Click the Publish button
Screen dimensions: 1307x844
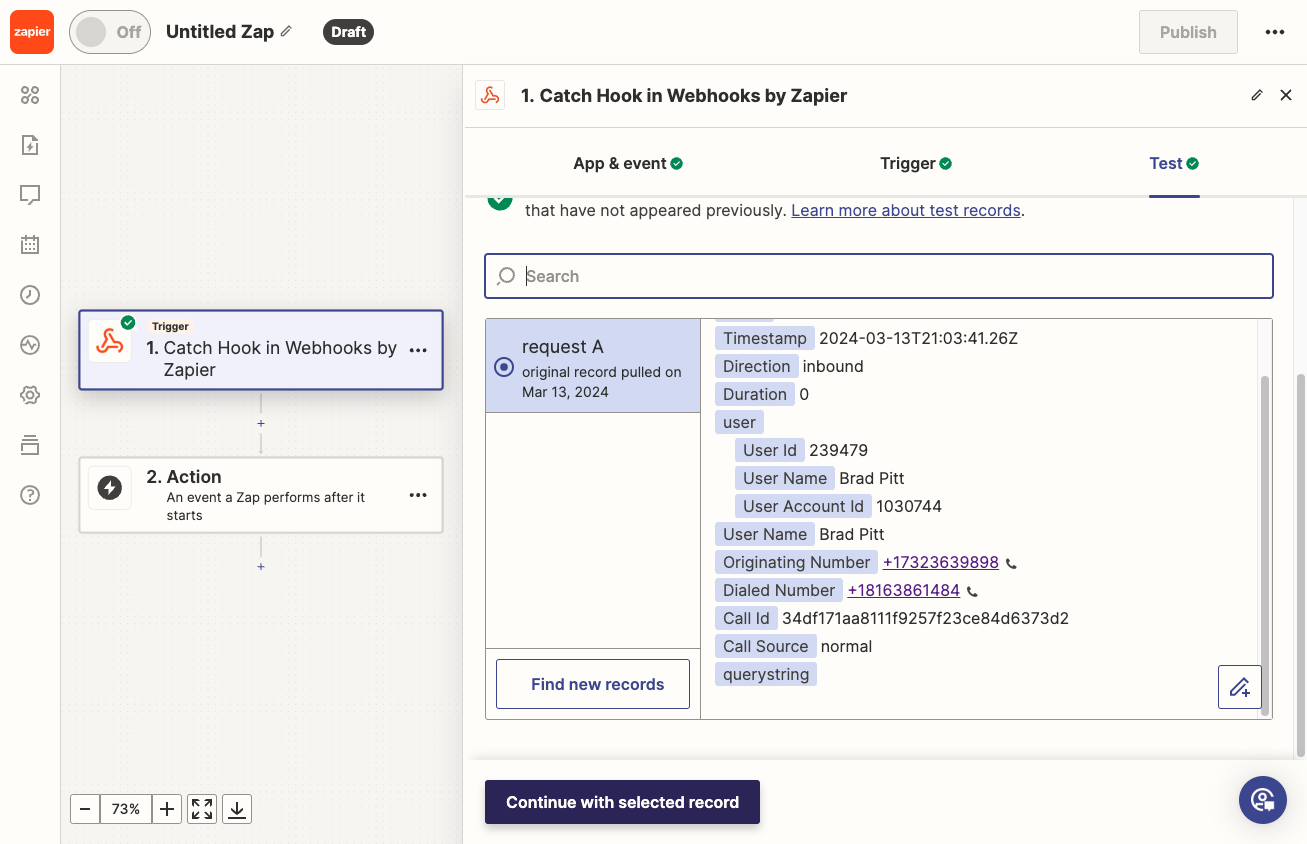[x=1188, y=32]
